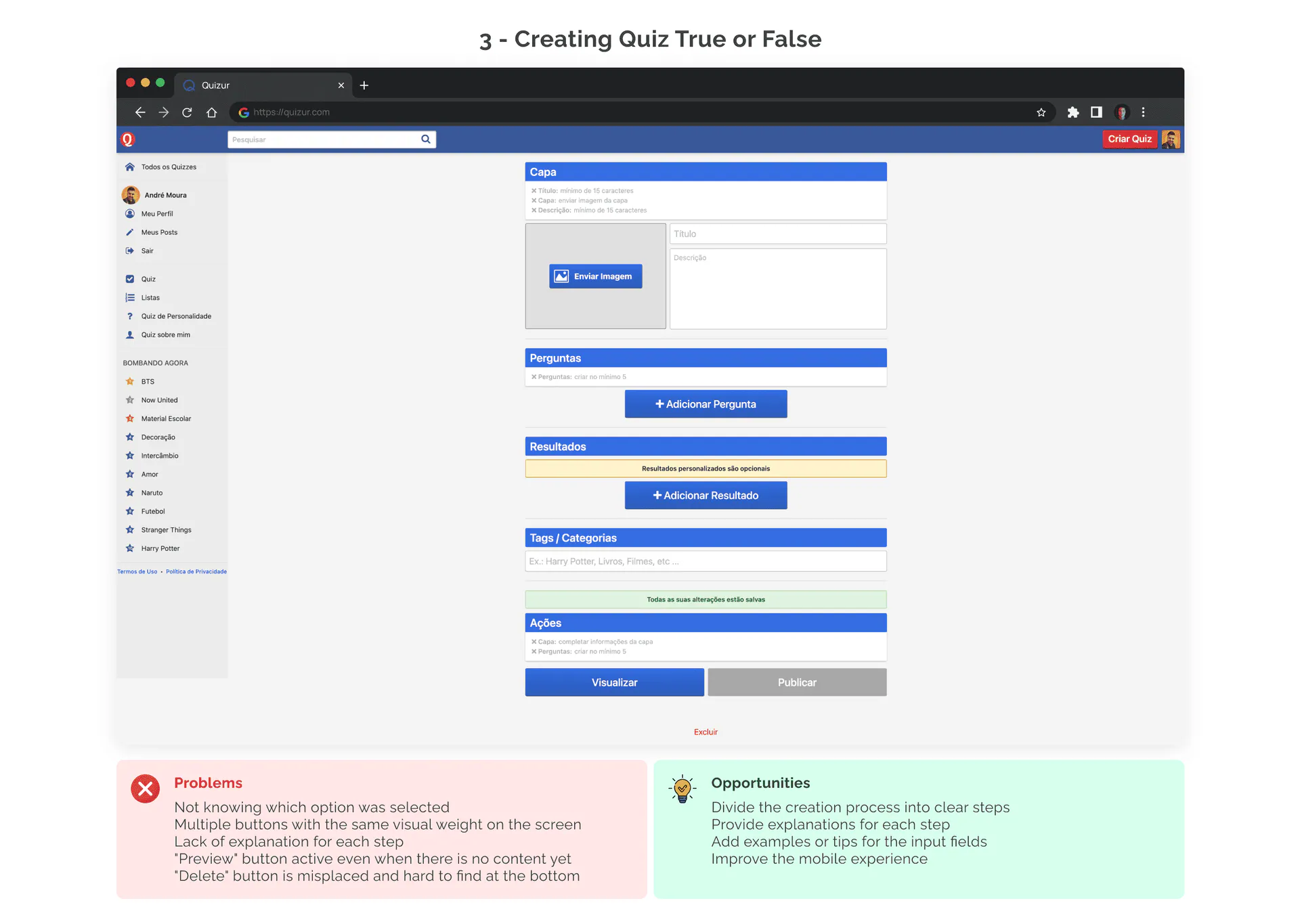The width and height of the screenshot is (1300, 924).
Task: Click the browser forward arrow
Action: (164, 112)
